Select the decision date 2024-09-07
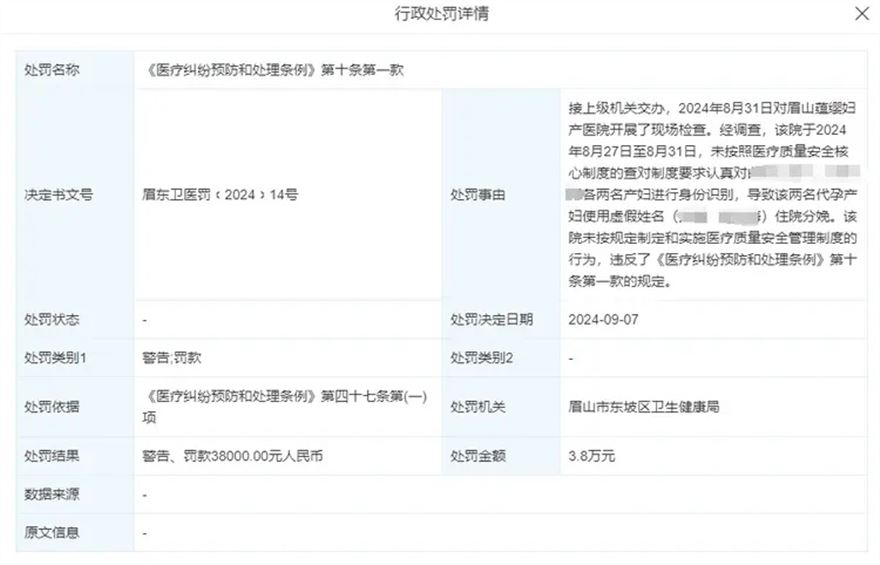Viewport: 880px width, 565px height. coord(602,320)
